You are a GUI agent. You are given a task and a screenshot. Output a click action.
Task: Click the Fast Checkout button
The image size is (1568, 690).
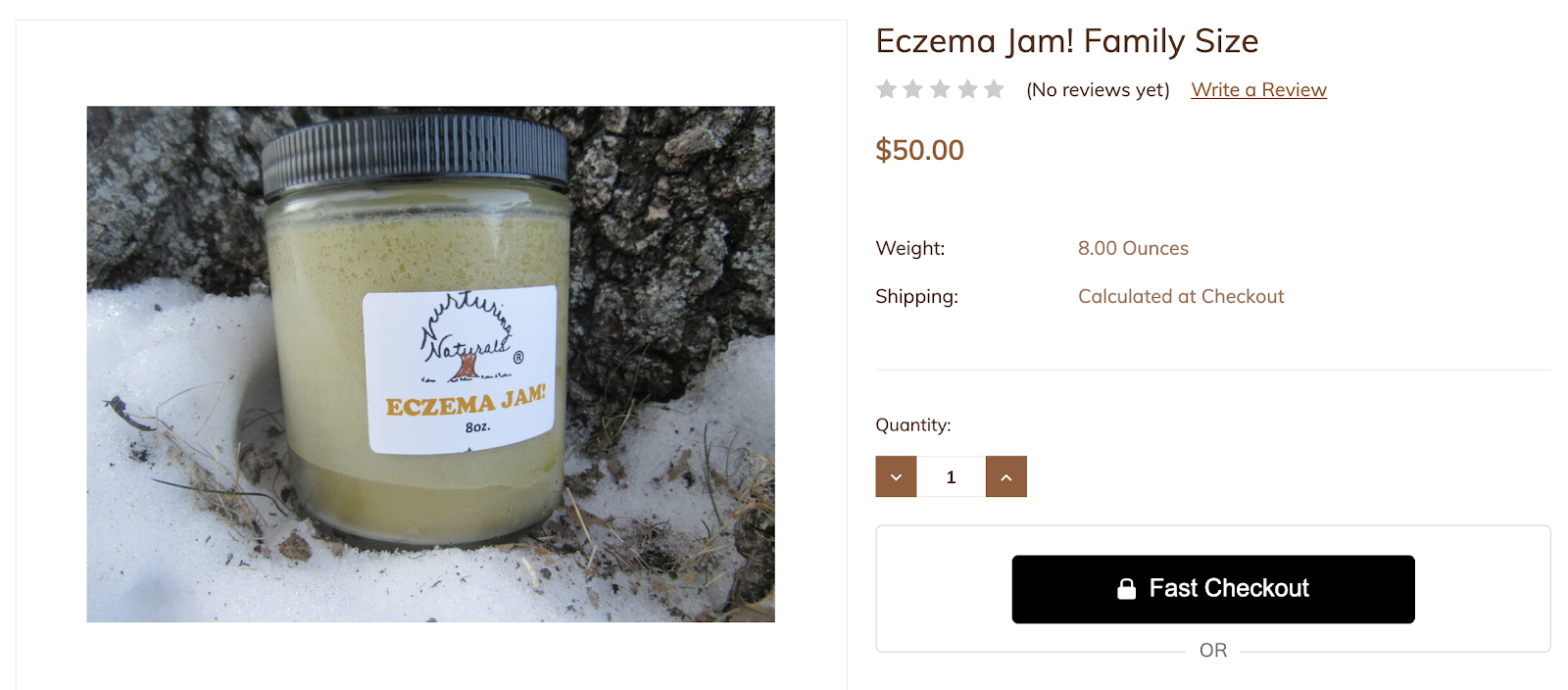(x=1213, y=589)
